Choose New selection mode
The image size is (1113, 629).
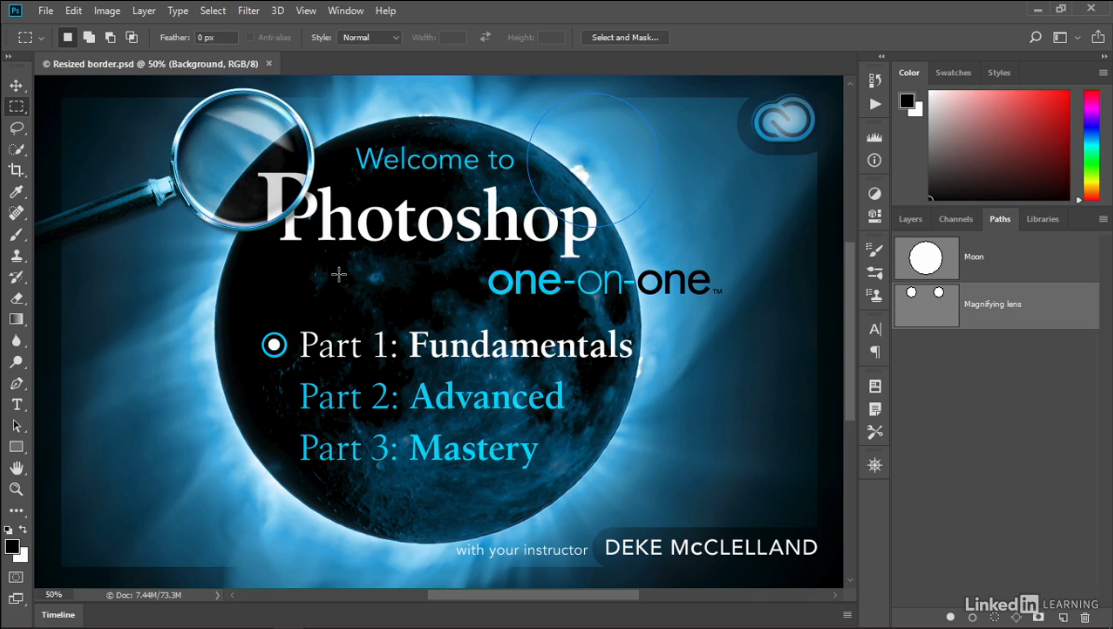(x=67, y=38)
